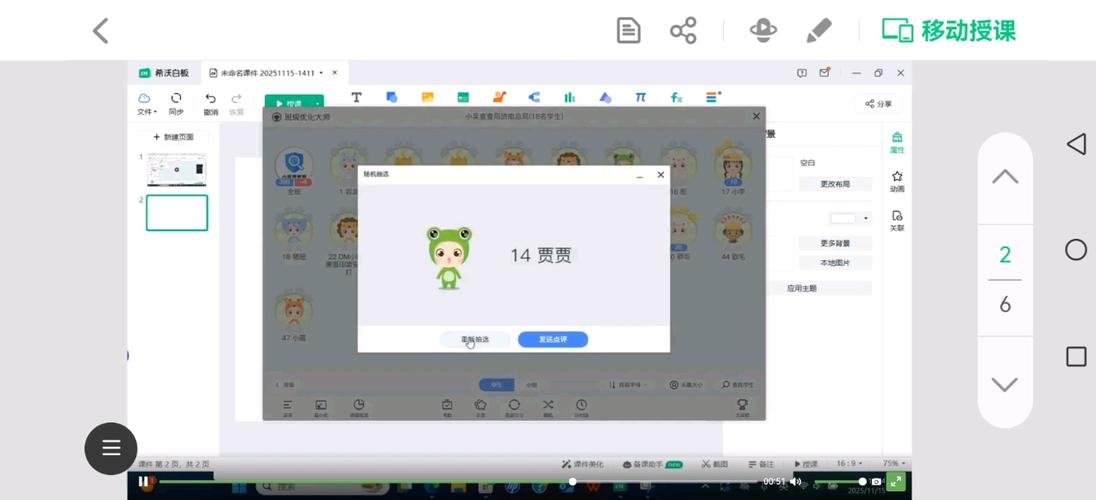Add a page with 新建页面

(x=173, y=137)
